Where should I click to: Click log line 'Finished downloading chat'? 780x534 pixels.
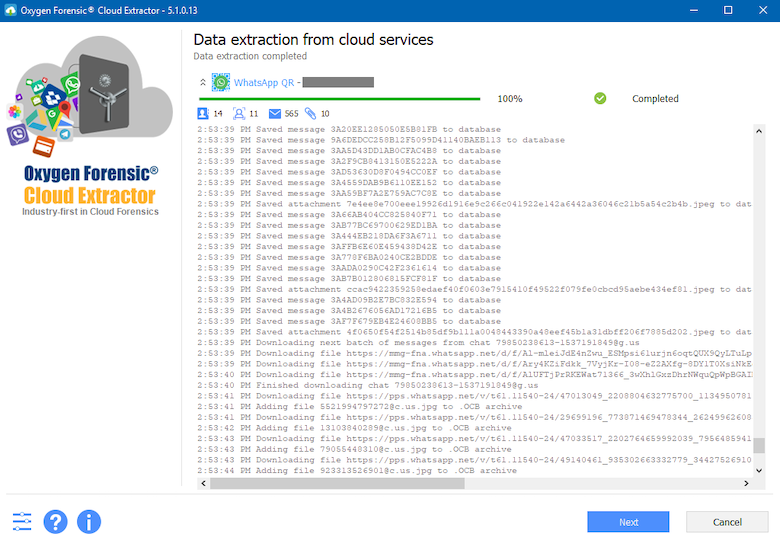pos(368,385)
